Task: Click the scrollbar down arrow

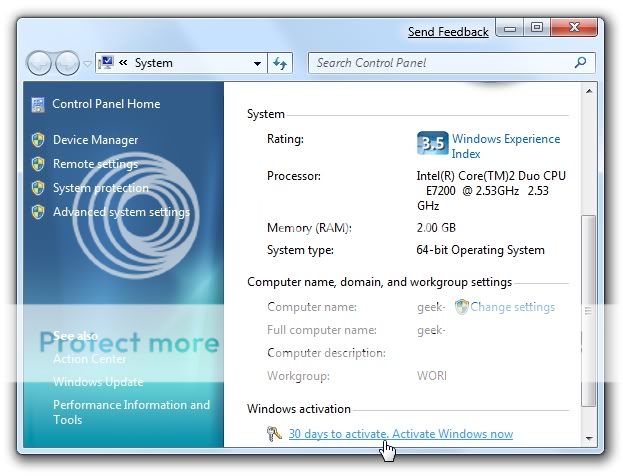Action: click(x=589, y=438)
